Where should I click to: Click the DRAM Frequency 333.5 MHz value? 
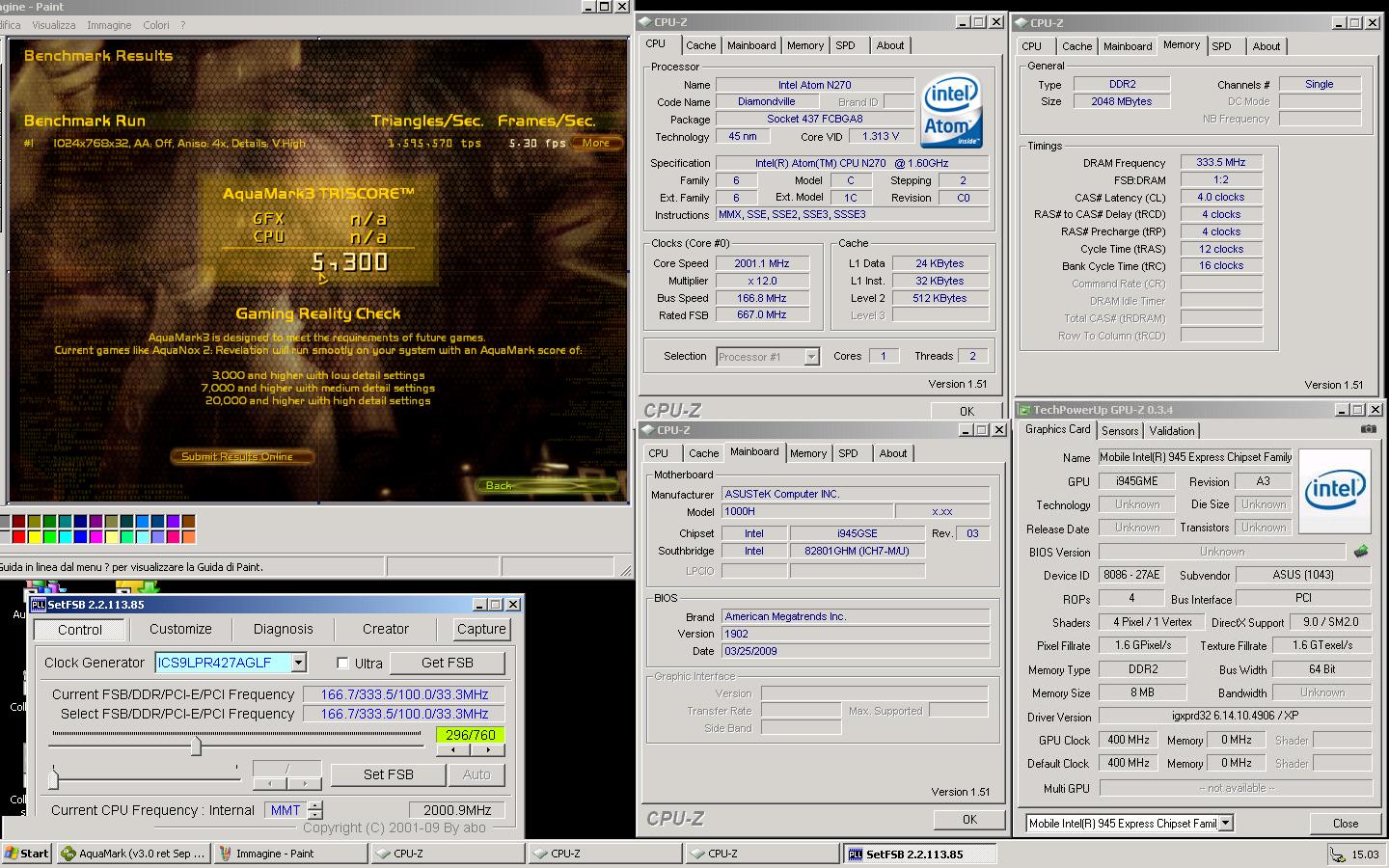(x=1221, y=163)
